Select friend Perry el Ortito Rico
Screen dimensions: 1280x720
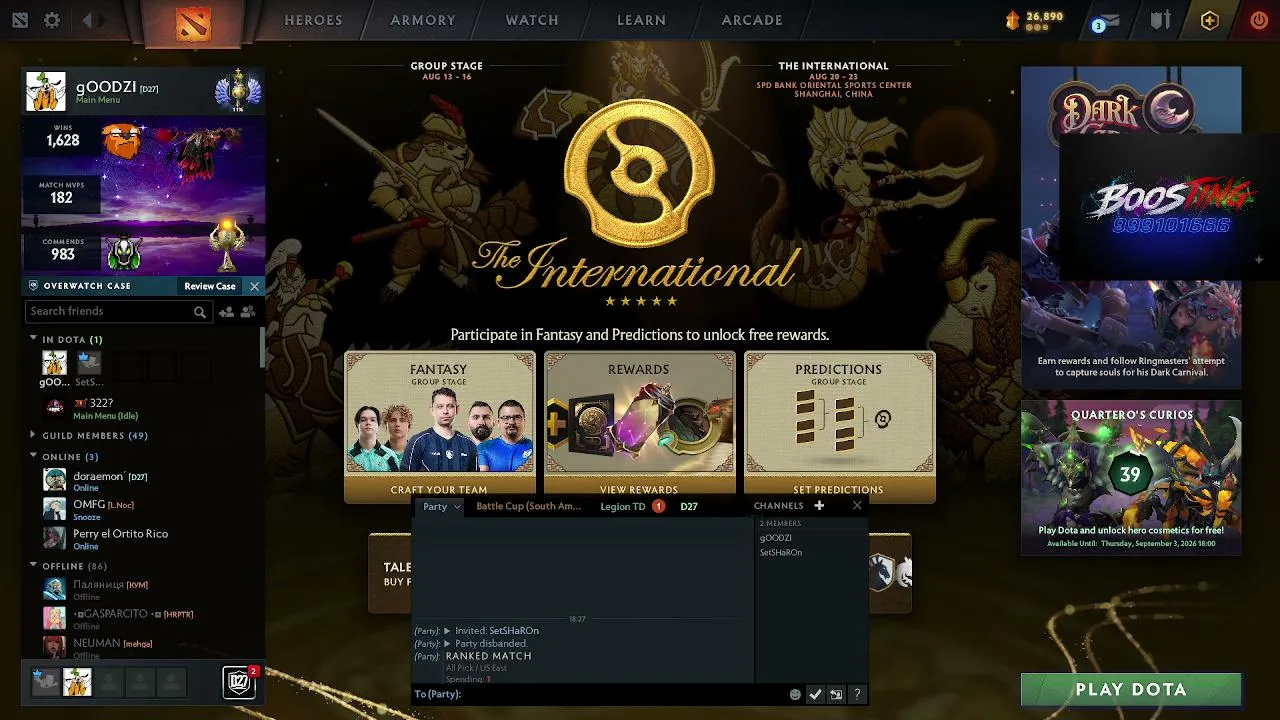coord(150,539)
